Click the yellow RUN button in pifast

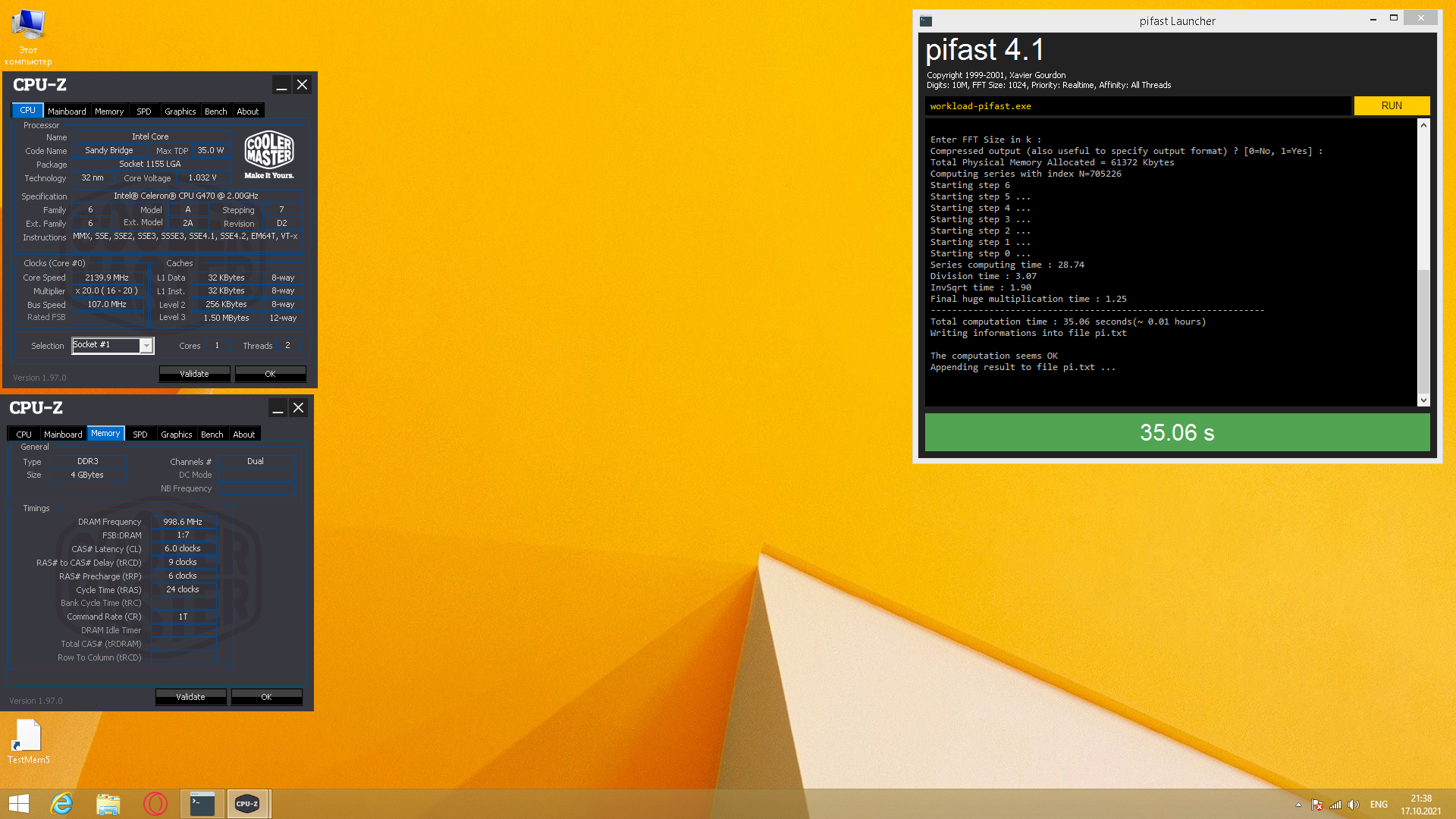tap(1392, 106)
